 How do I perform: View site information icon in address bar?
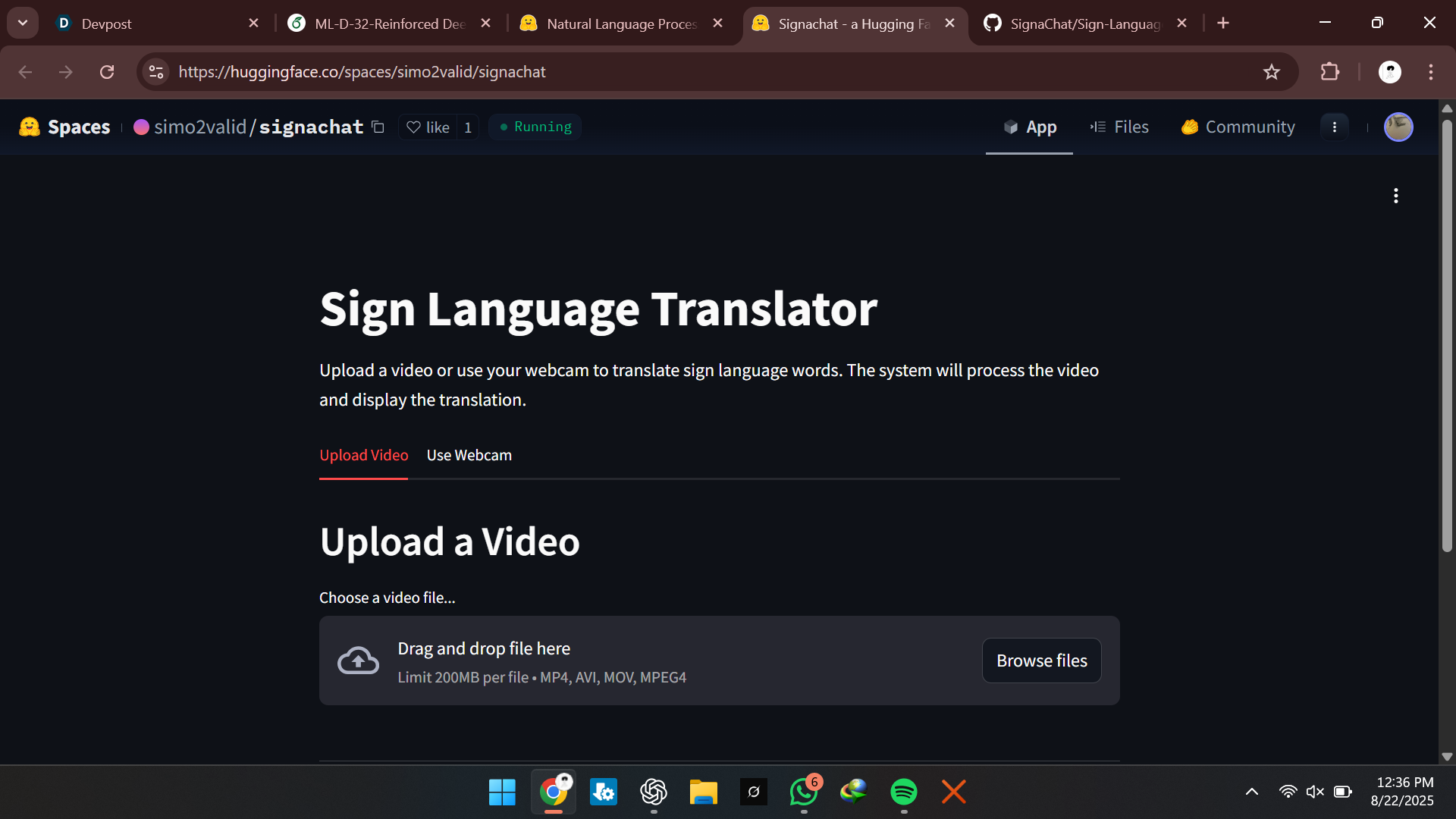pyautogui.click(x=156, y=72)
